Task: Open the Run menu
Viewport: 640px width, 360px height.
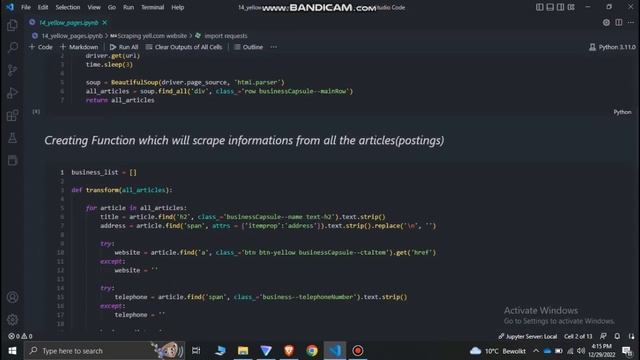Action: pyautogui.click(x=129, y=7)
